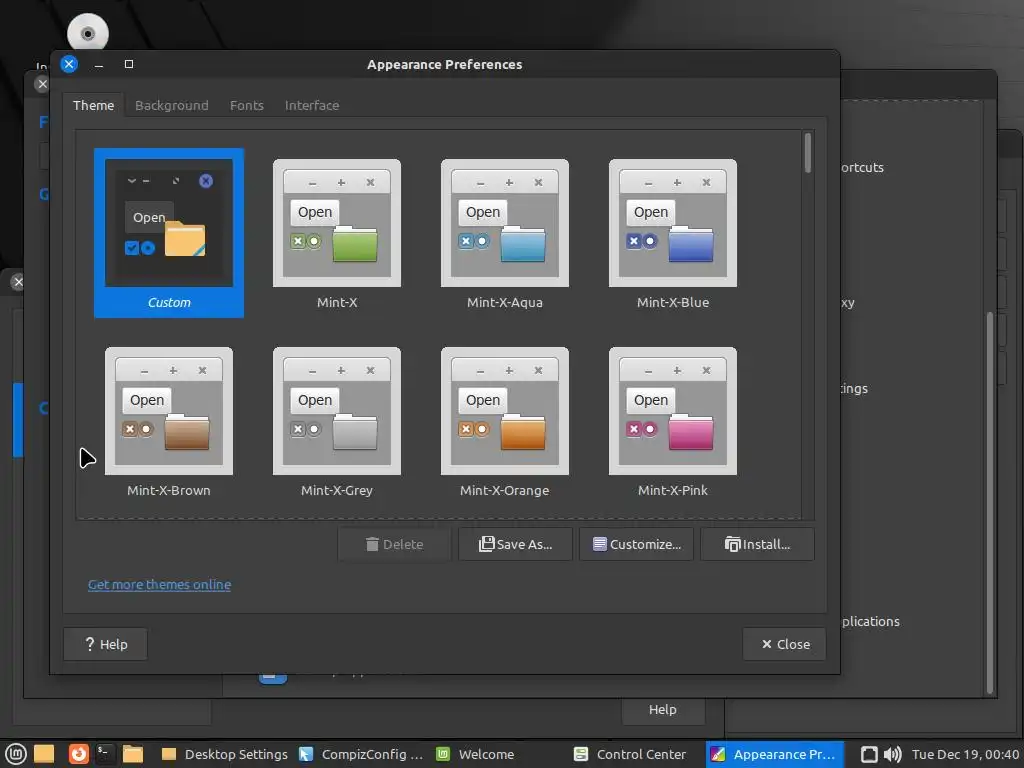Maximize the Appearance Preferences window
Viewport: 1024px width, 768px height.
pyautogui.click(x=129, y=64)
